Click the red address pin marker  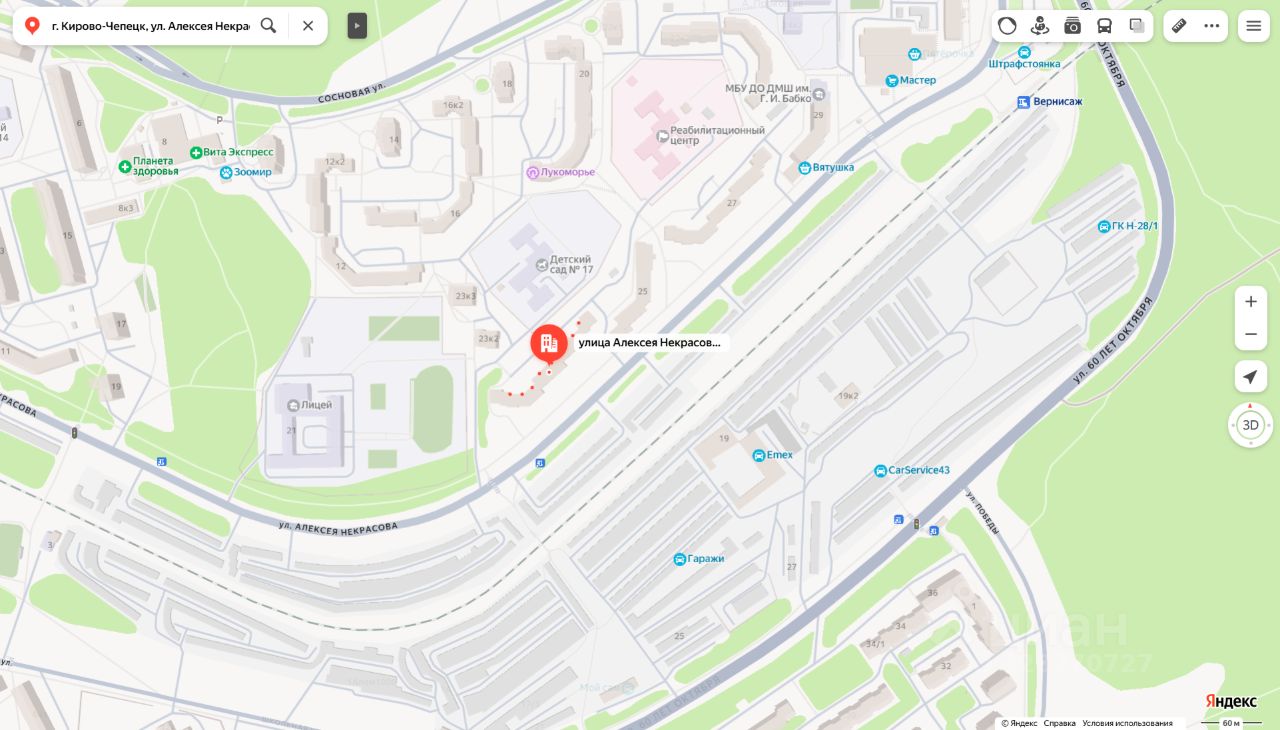[x=549, y=345]
